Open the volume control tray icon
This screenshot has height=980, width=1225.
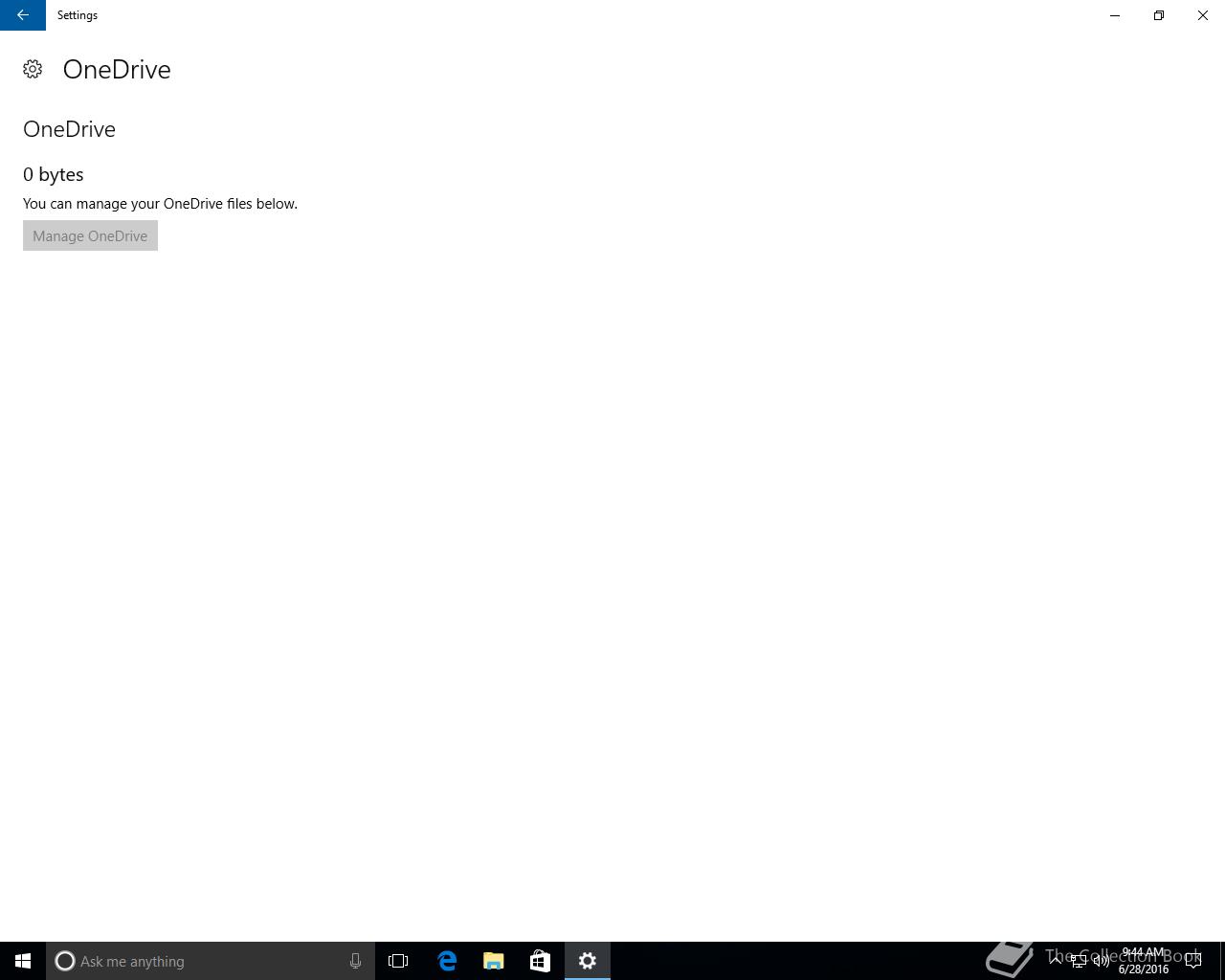[1102, 961]
